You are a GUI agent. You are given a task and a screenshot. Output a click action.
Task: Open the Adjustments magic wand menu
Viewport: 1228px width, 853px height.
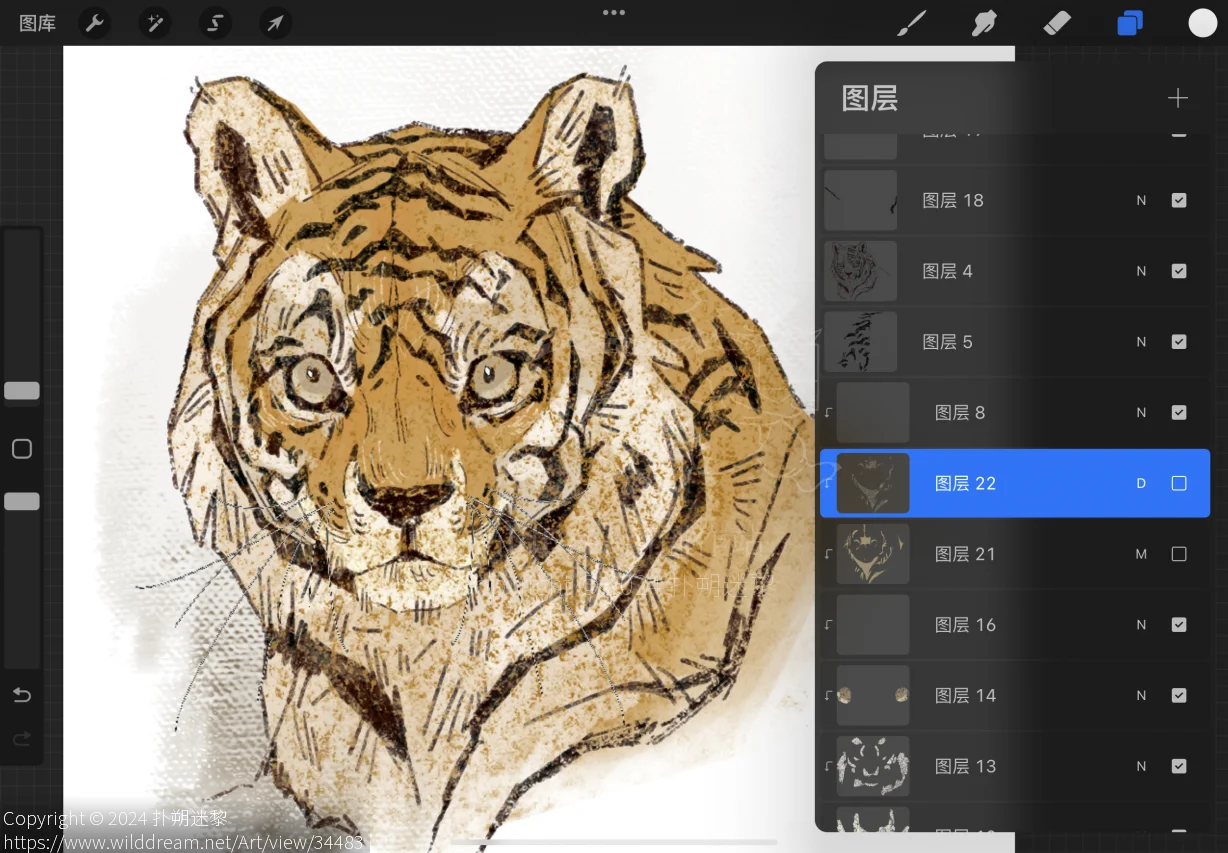tap(155, 23)
